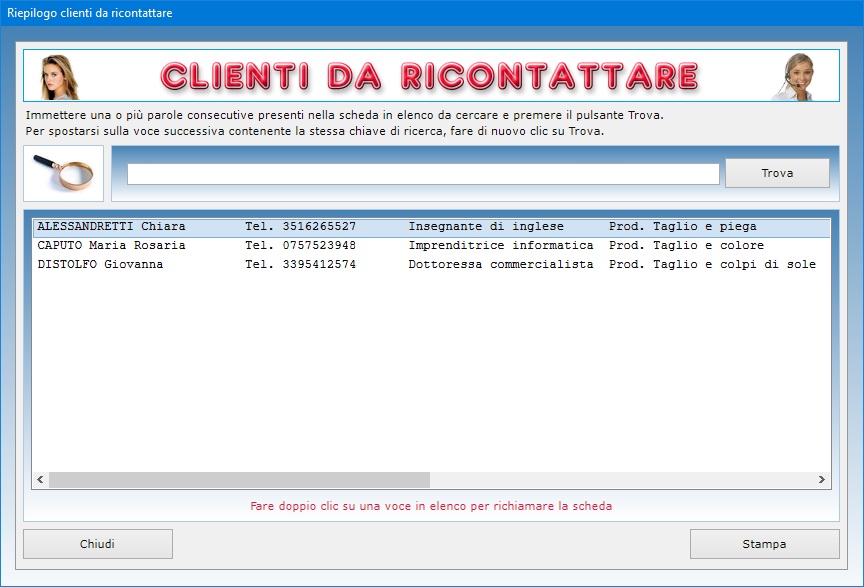Click 'Prod. Taglio e colore'
Image resolution: width=864 pixels, height=587 pixels.
click(687, 245)
